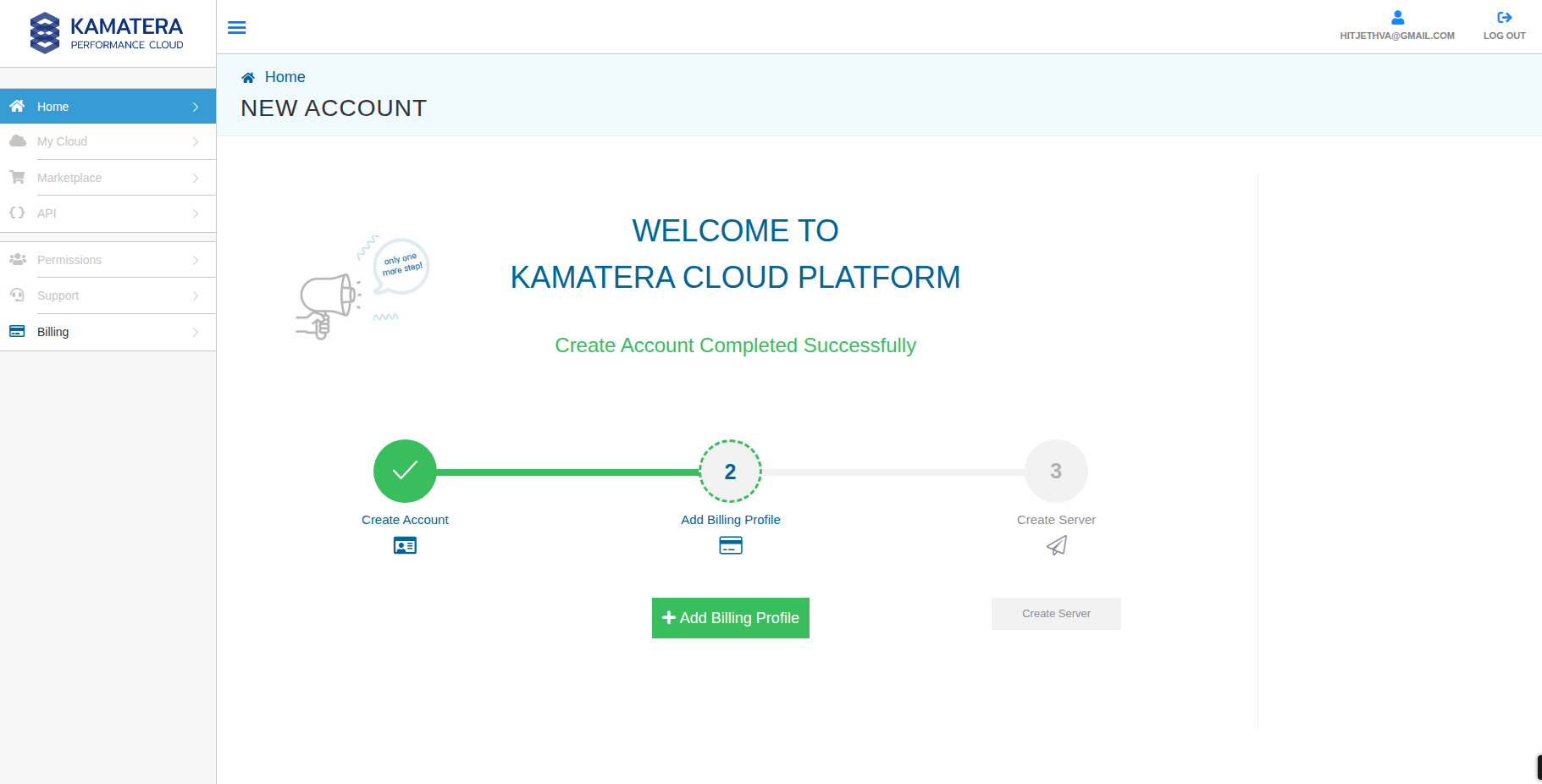Screen dimensions: 1542x784
Task: Click the Home breadcrumb link
Action: [285, 77]
